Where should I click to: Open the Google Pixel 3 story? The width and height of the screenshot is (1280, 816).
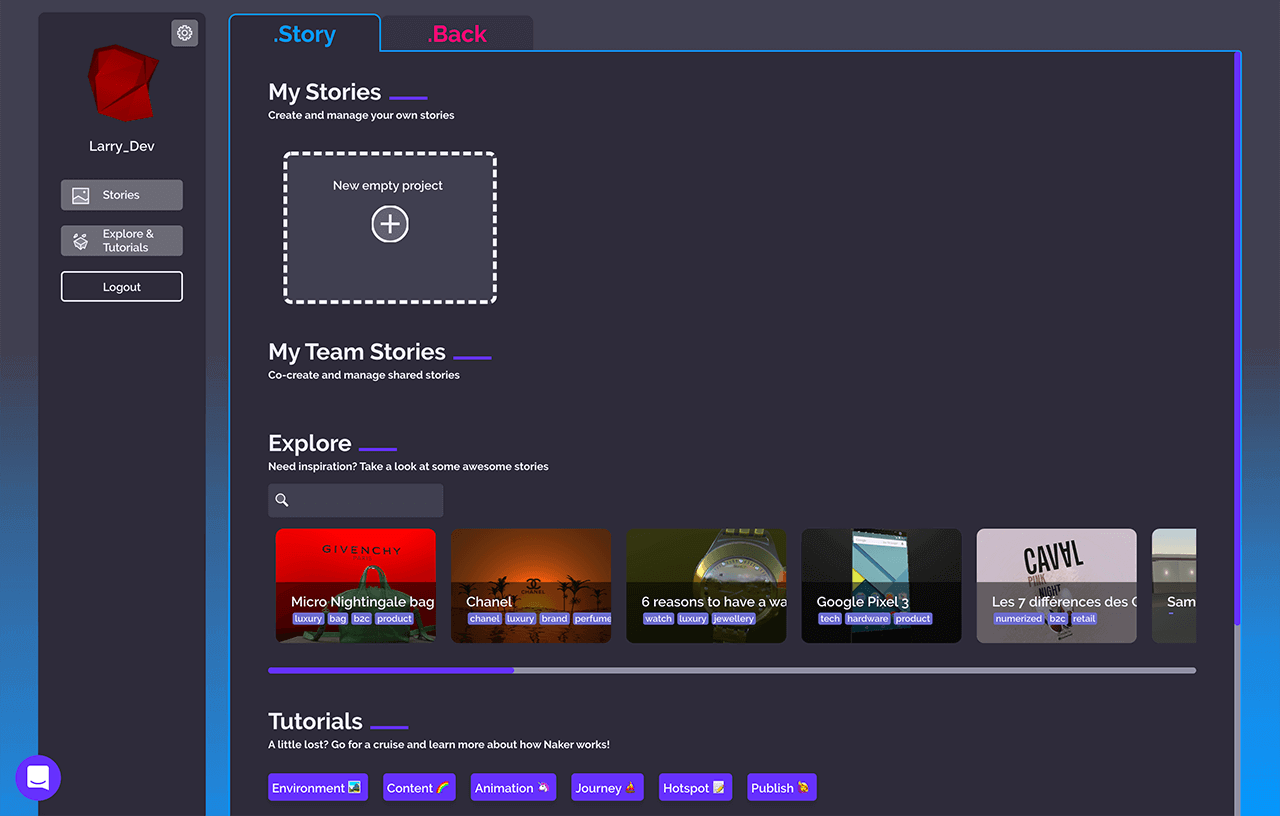[881, 585]
